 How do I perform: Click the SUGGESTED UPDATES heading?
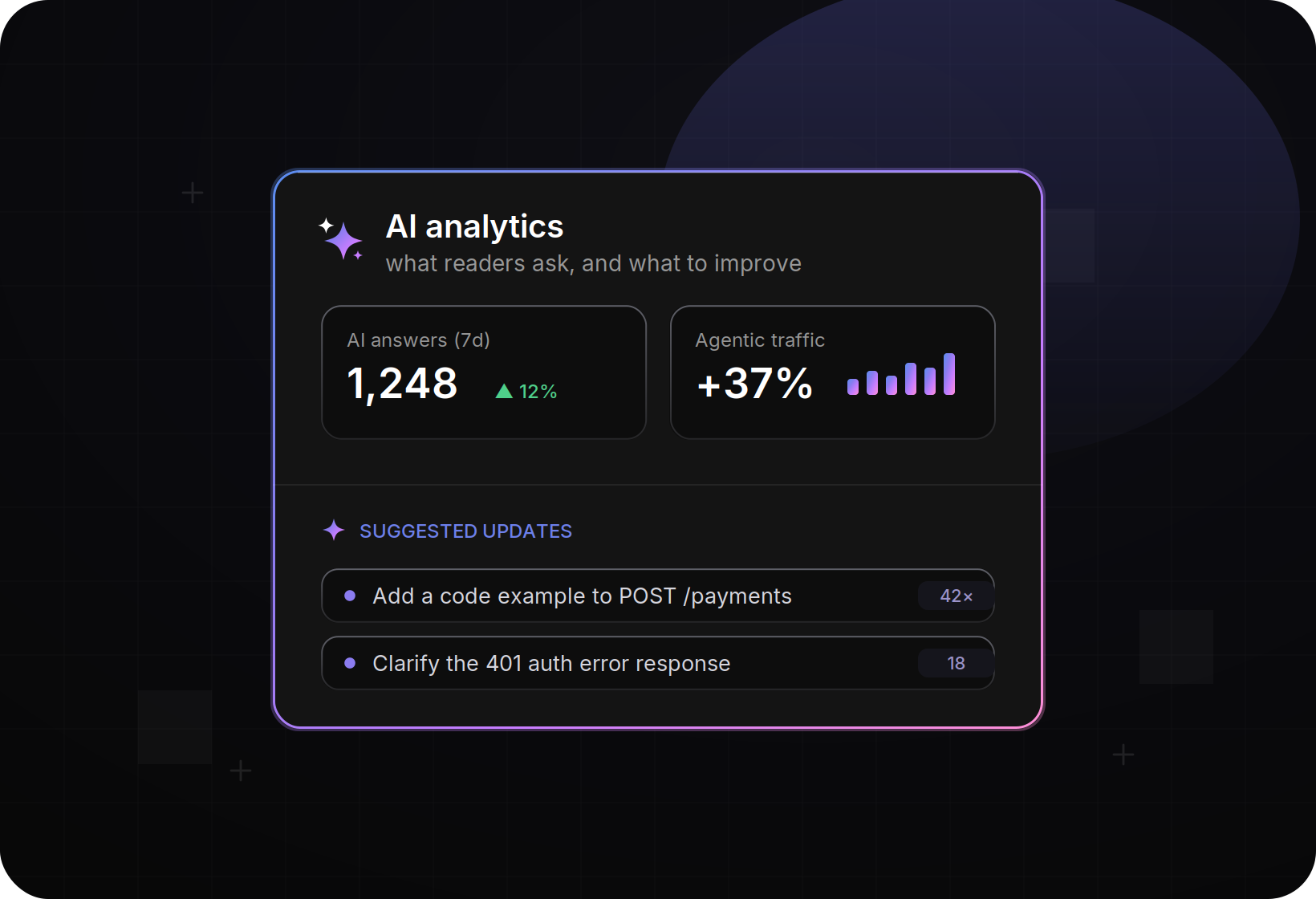click(465, 531)
